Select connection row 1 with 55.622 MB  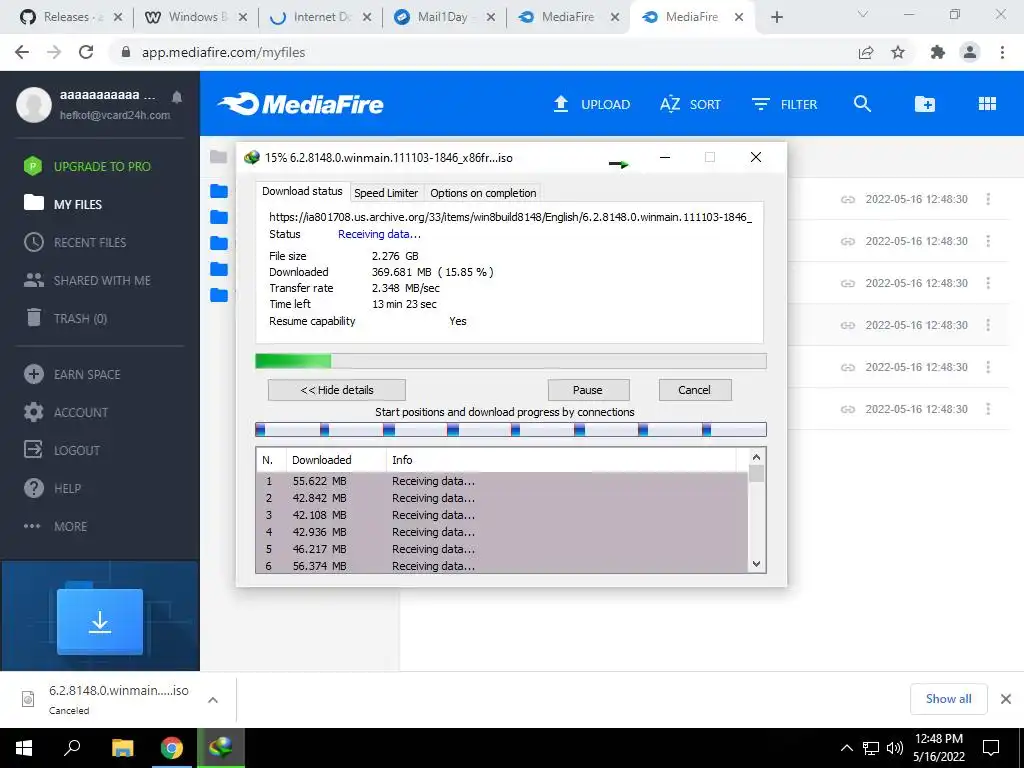pyautogui.click(x=502, y=481)
